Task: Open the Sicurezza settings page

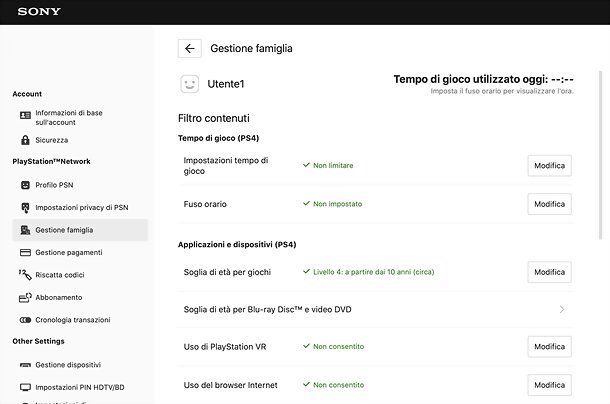Action: [x=80, y=140]
